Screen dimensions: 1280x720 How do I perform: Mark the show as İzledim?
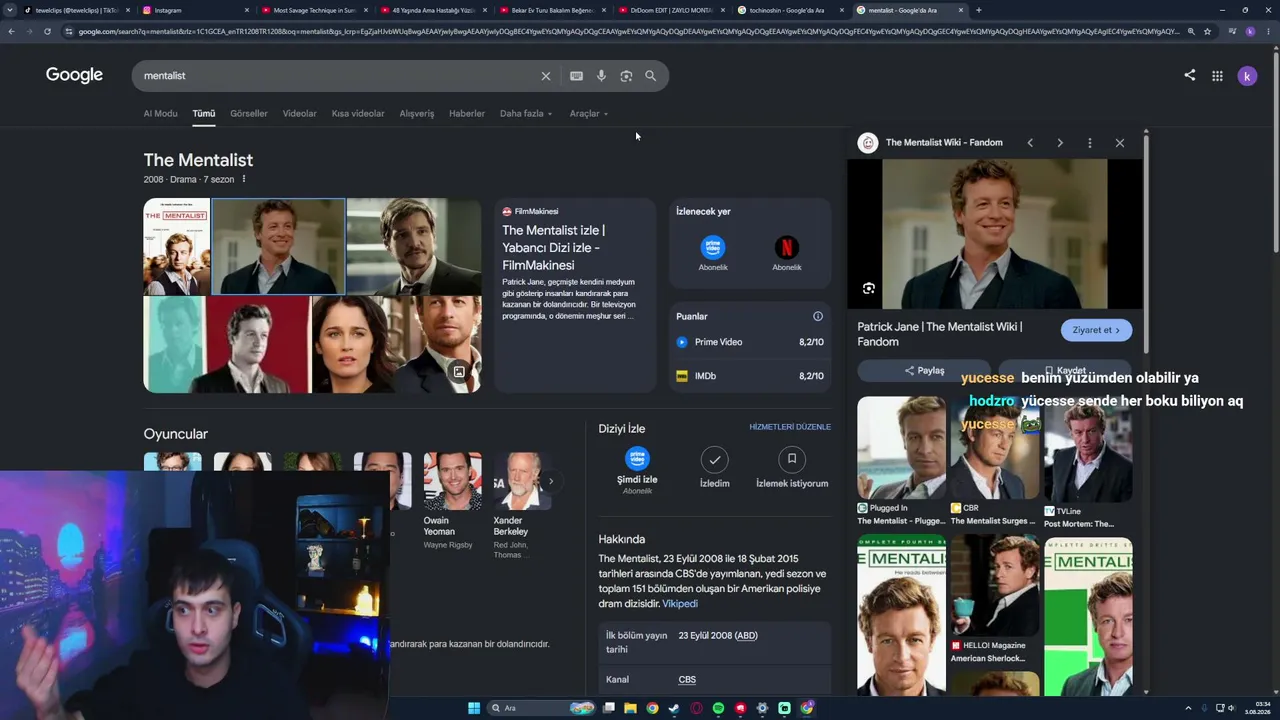(714, 467)
